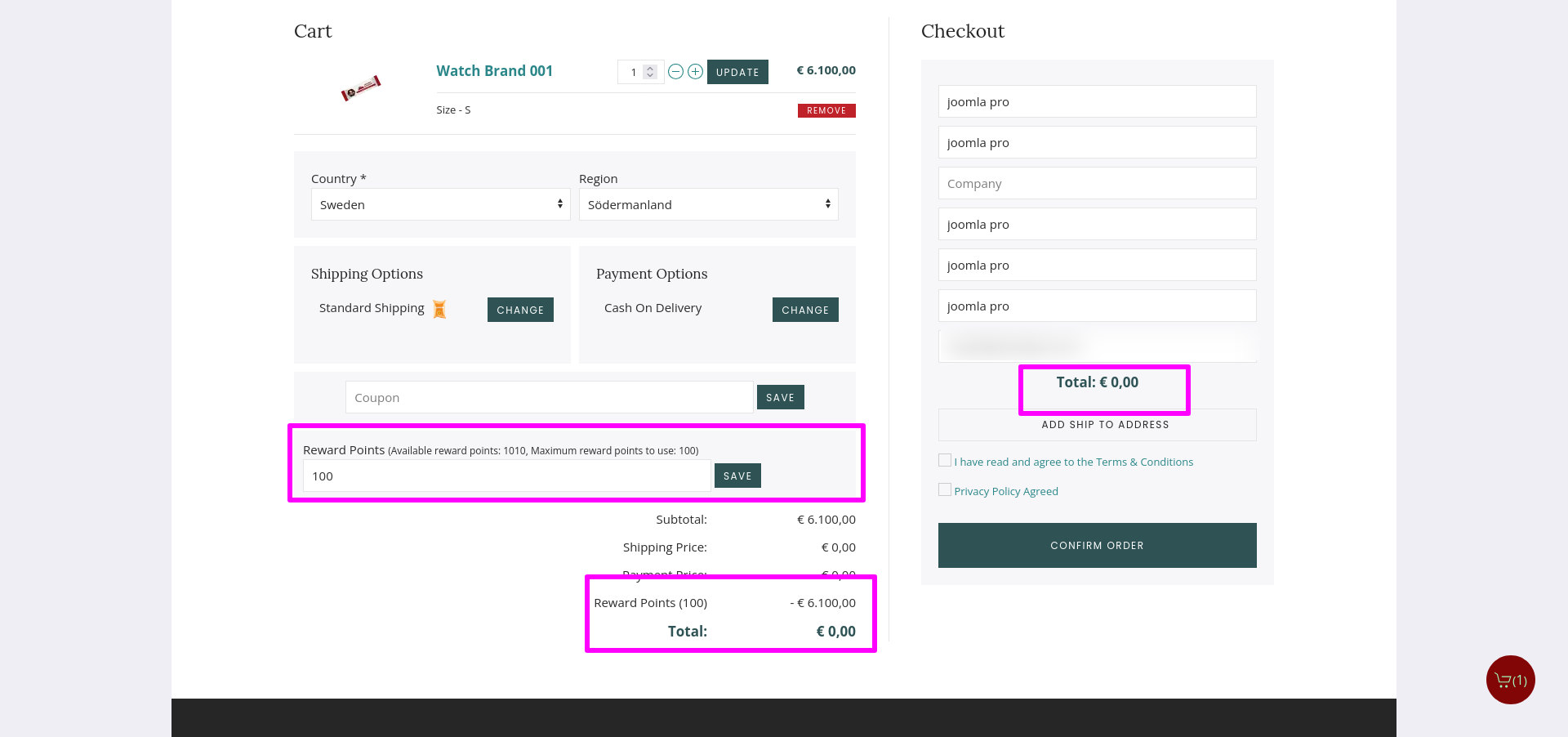The height and width of the screenshot is (737, 1568).
Task: Tick the Privacy Policy Agreed checkbox
Action: pyautogui.click(x=945, y=490)
